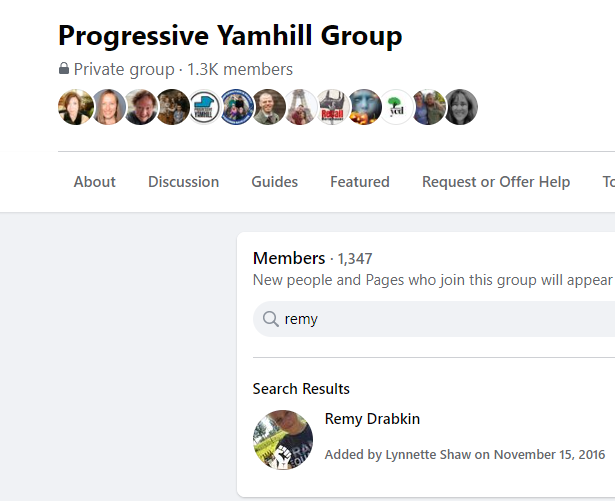Image resolution: width=615 pixels, height=501 pixels.
Task: Open the black-and-white photo member avatar
Action: point(461,107)
